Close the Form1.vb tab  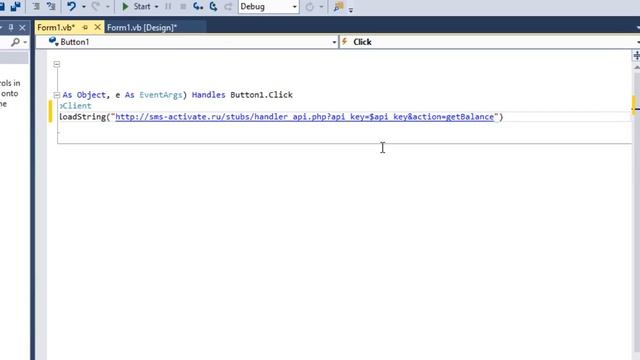click(97, 27)
